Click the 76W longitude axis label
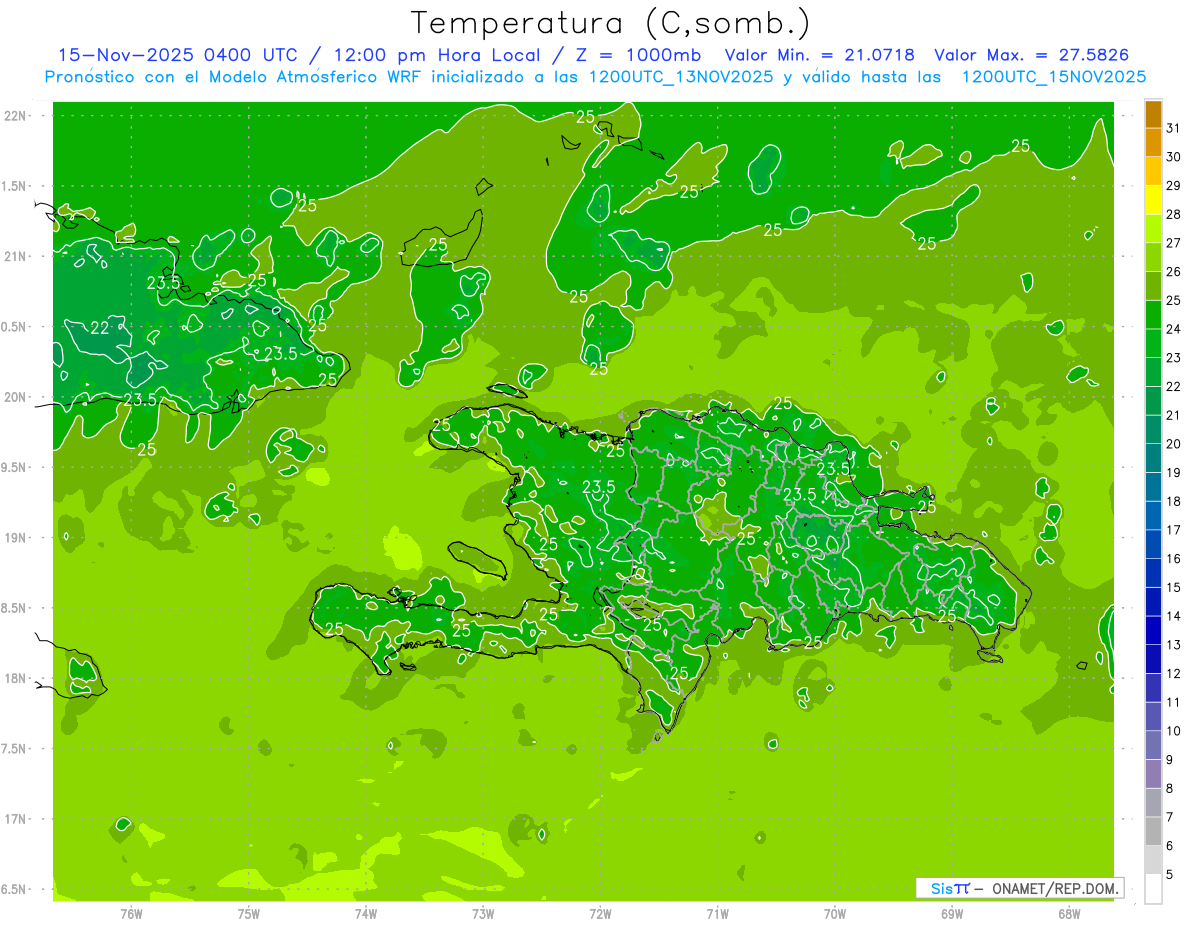1200x927 pixels. [131, 914]
